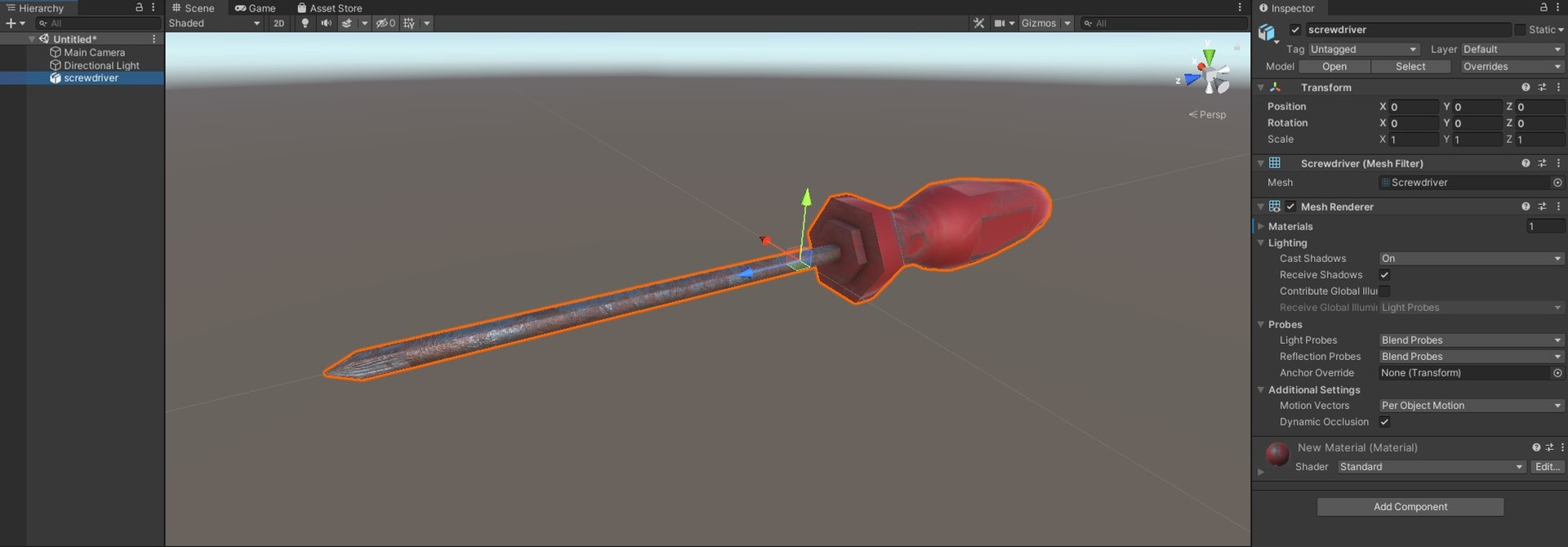The height and width of the screenshot is (547, 1568).
Task: Toggle scene effects (skybox, fog) icon
Action: [x=347, y=23]
